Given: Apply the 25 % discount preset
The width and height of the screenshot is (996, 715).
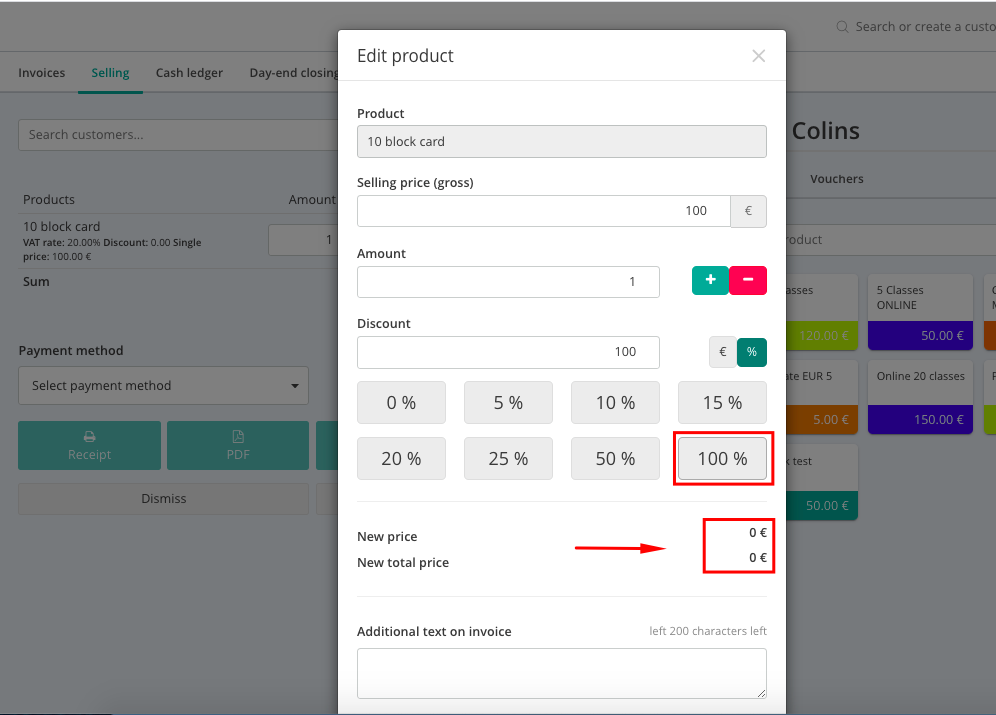Looking at the screenshot, I should click(x=508, y=458).
